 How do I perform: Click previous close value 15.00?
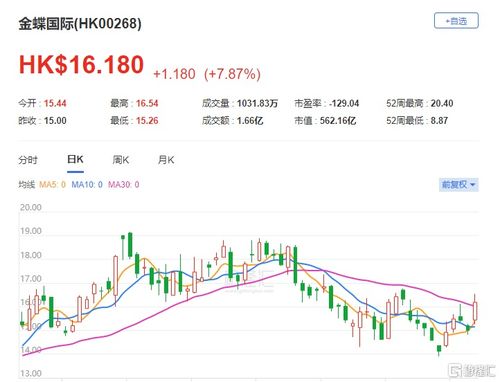pyautogui.click(x=55, y=120)
